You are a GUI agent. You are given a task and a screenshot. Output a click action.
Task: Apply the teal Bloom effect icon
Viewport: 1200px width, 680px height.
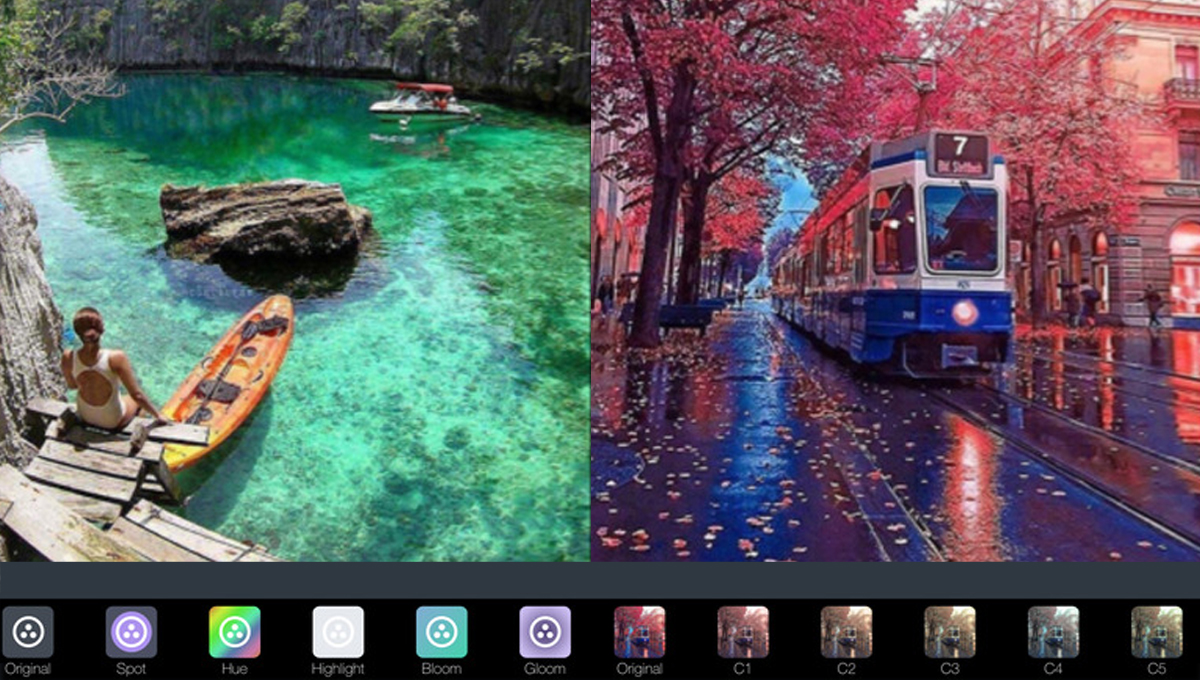[441, 632]
